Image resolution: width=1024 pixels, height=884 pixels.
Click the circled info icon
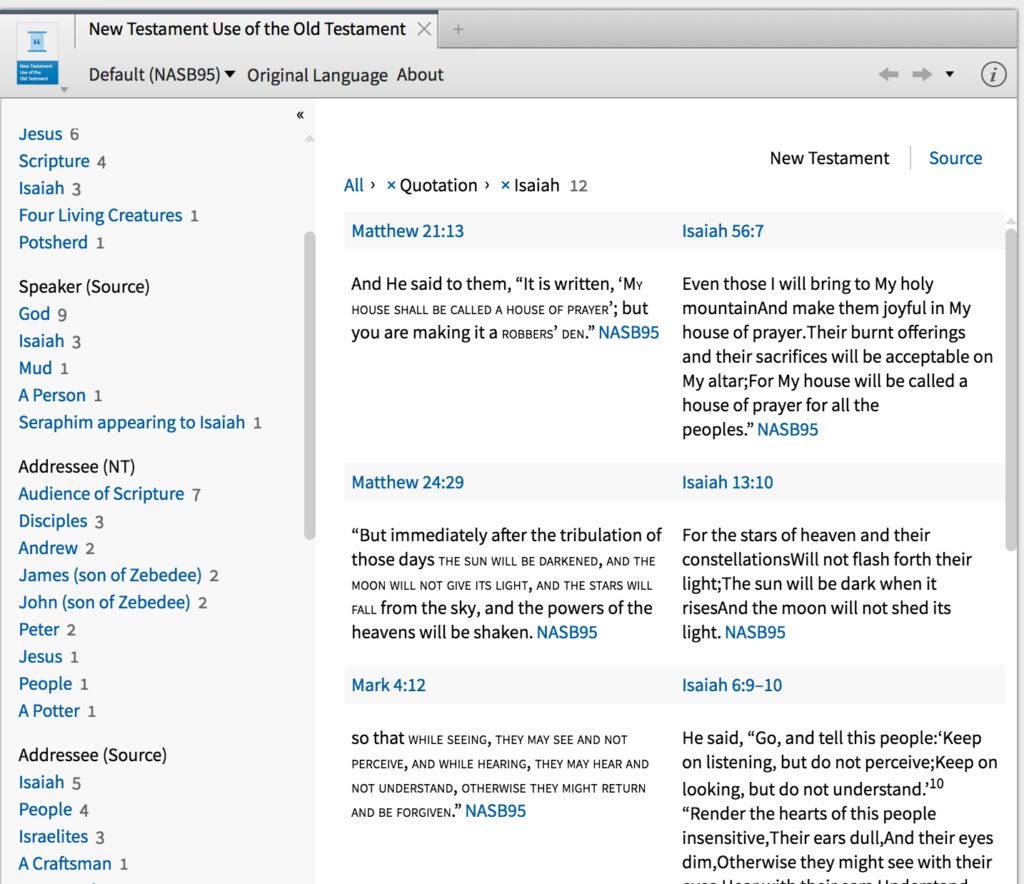click(993, 73)
